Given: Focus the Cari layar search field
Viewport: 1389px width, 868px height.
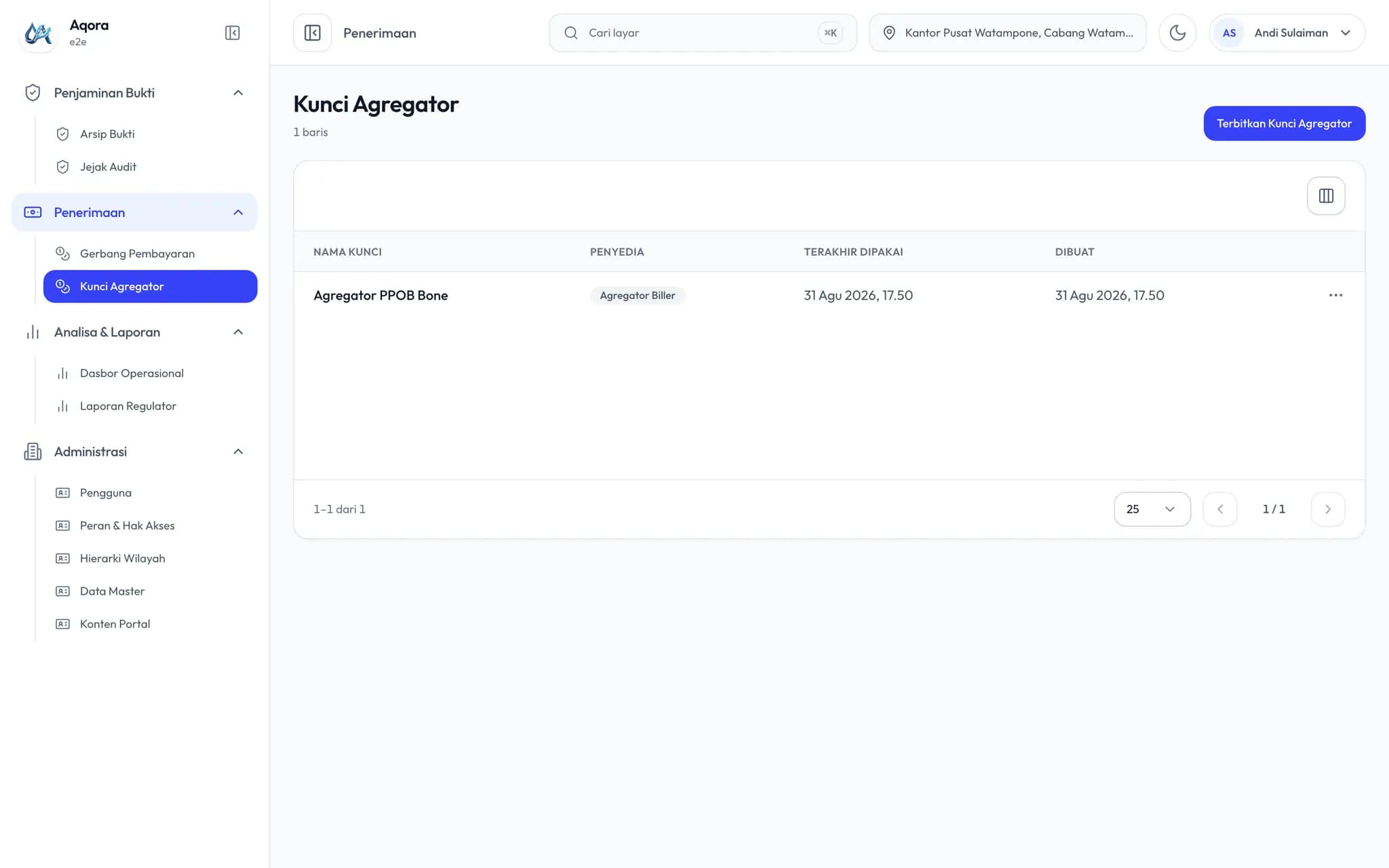Looking at the screenshot, I should [703, 33].
